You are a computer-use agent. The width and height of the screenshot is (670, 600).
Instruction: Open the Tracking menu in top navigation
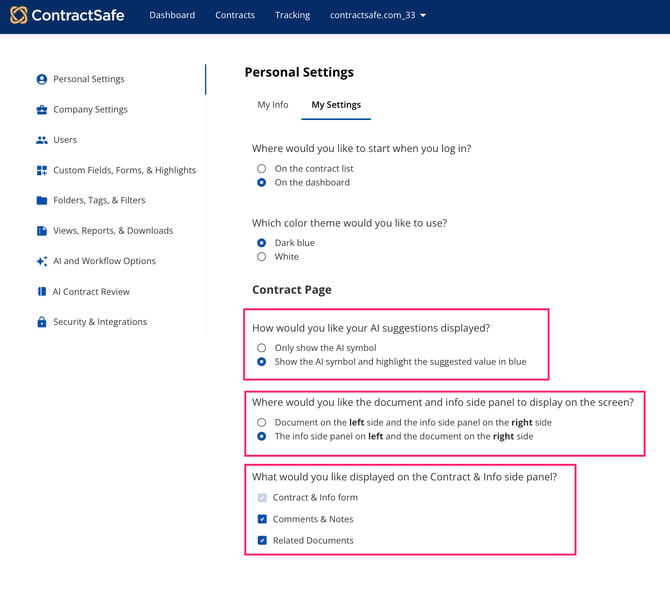point(292,15)
